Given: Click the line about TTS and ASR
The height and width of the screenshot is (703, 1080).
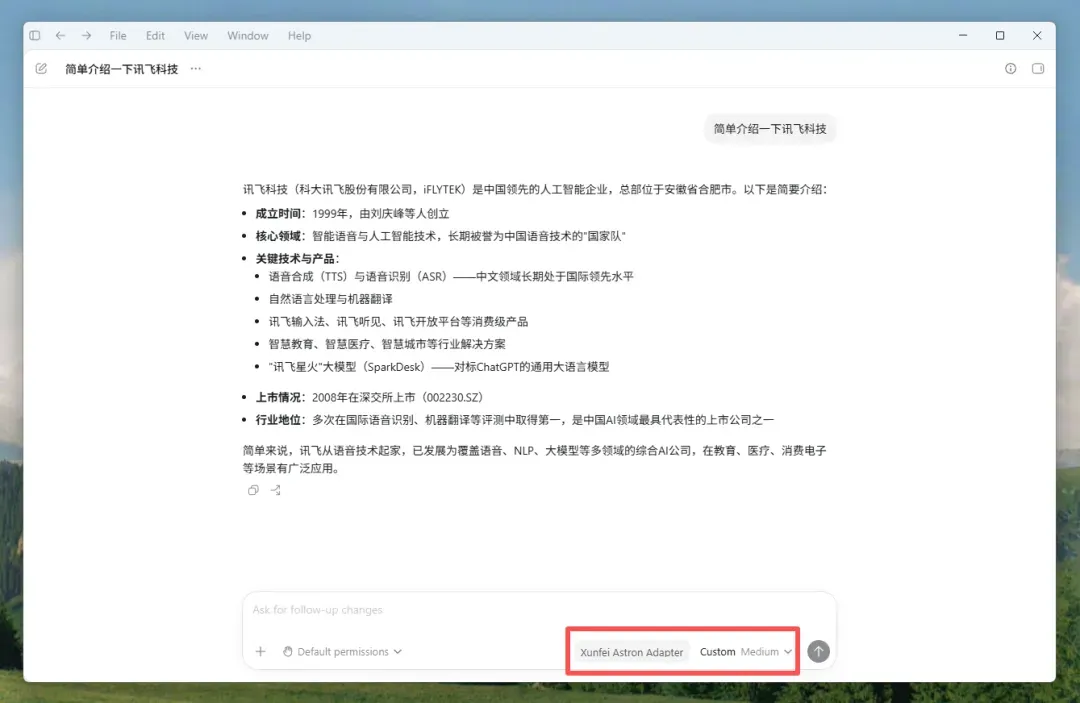Looking at the screenshot, I should [x=451, y=276].
